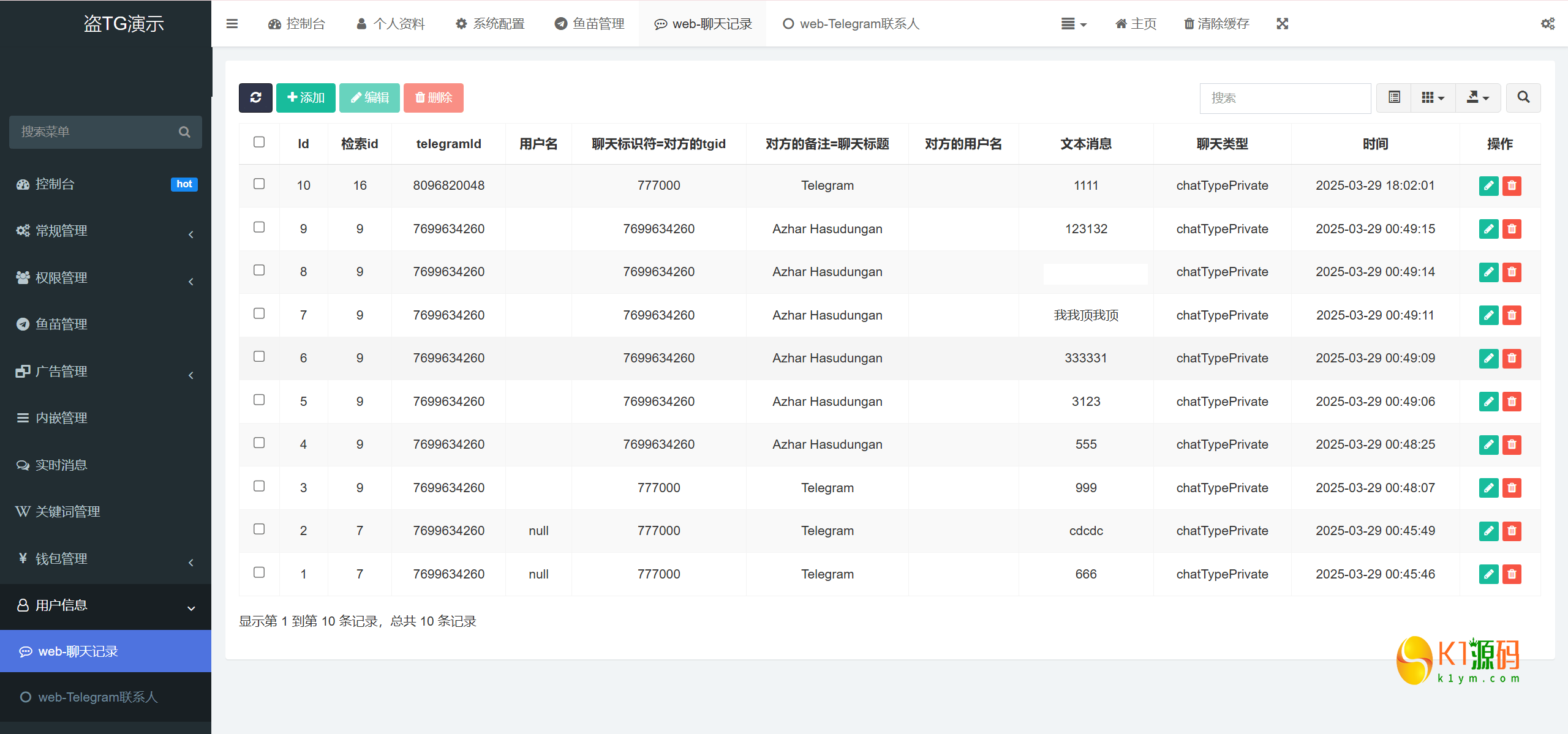Viewport: 1568px width, 734px height.
Task: Collapse the 用户信息 sidebar section chevron
Action: click(190, 606)
